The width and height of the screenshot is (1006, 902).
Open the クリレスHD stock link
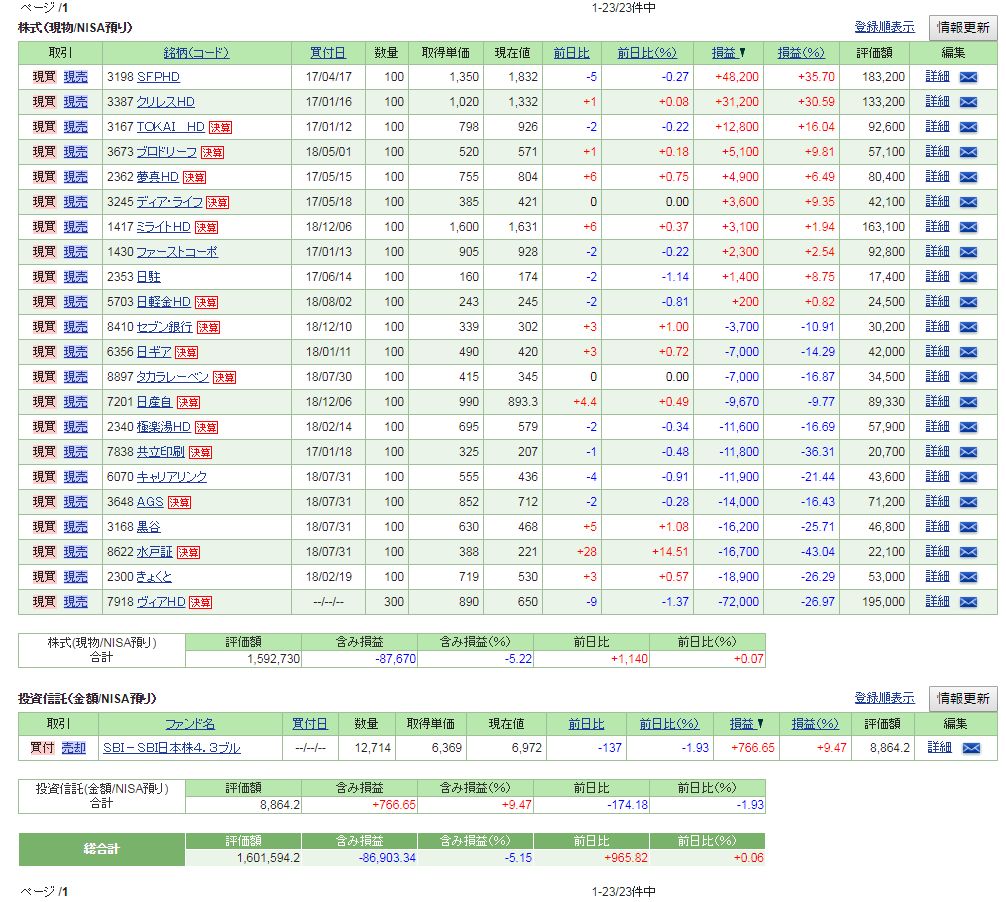coord(166,102)
